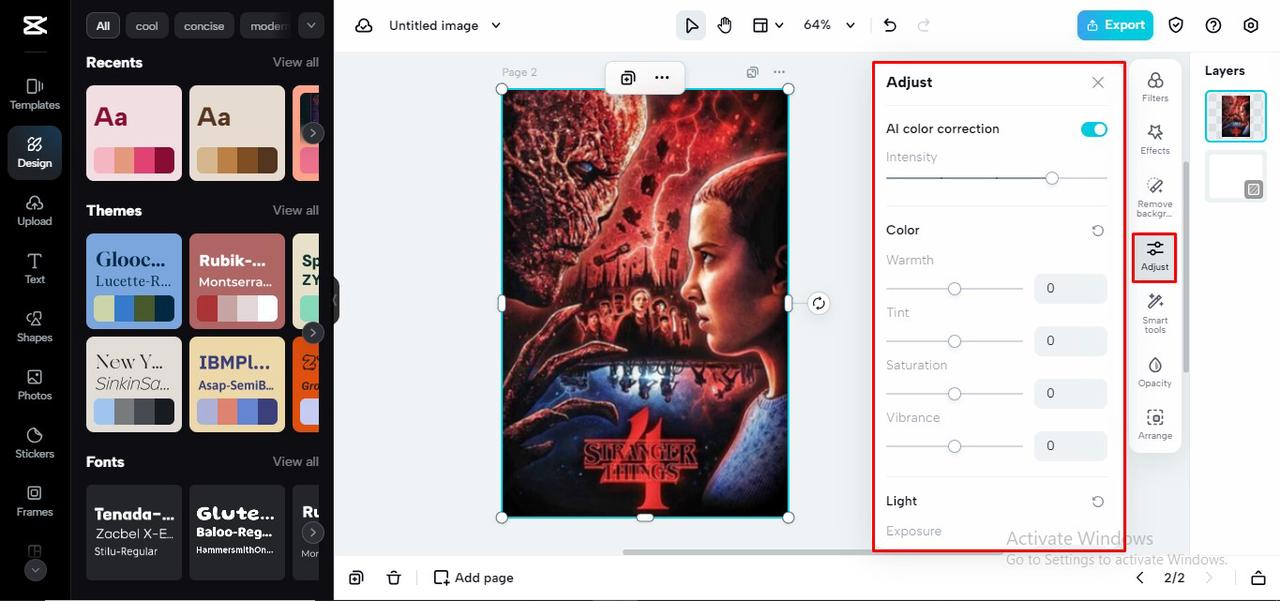Image resolution: width=1280 pixels, height=601 pixels.
Task: Select the cool style tag
Action: coord(147,26)
